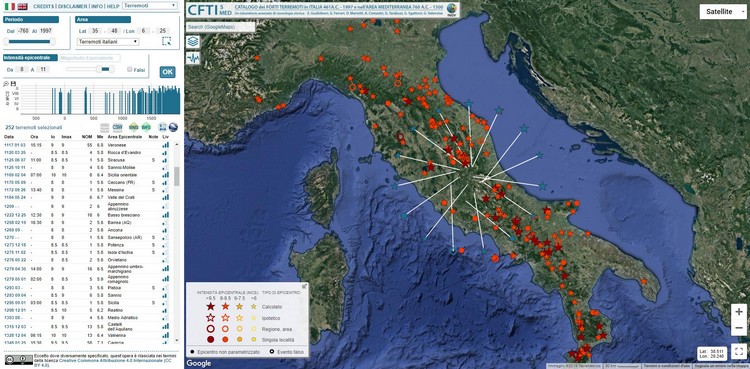
Task: Activate the draw-area selection rectangle icon
Action: pyautogui.click(x=166, y=41)
